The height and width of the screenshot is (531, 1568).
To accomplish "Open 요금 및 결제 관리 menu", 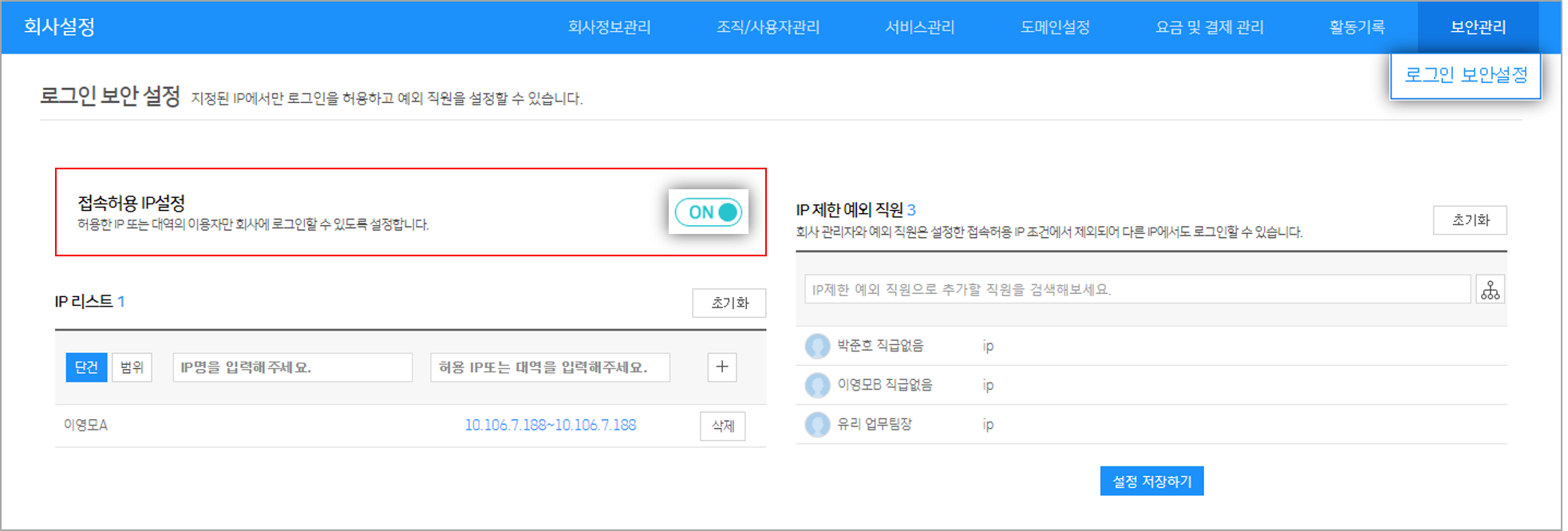I will [1209, 27].
